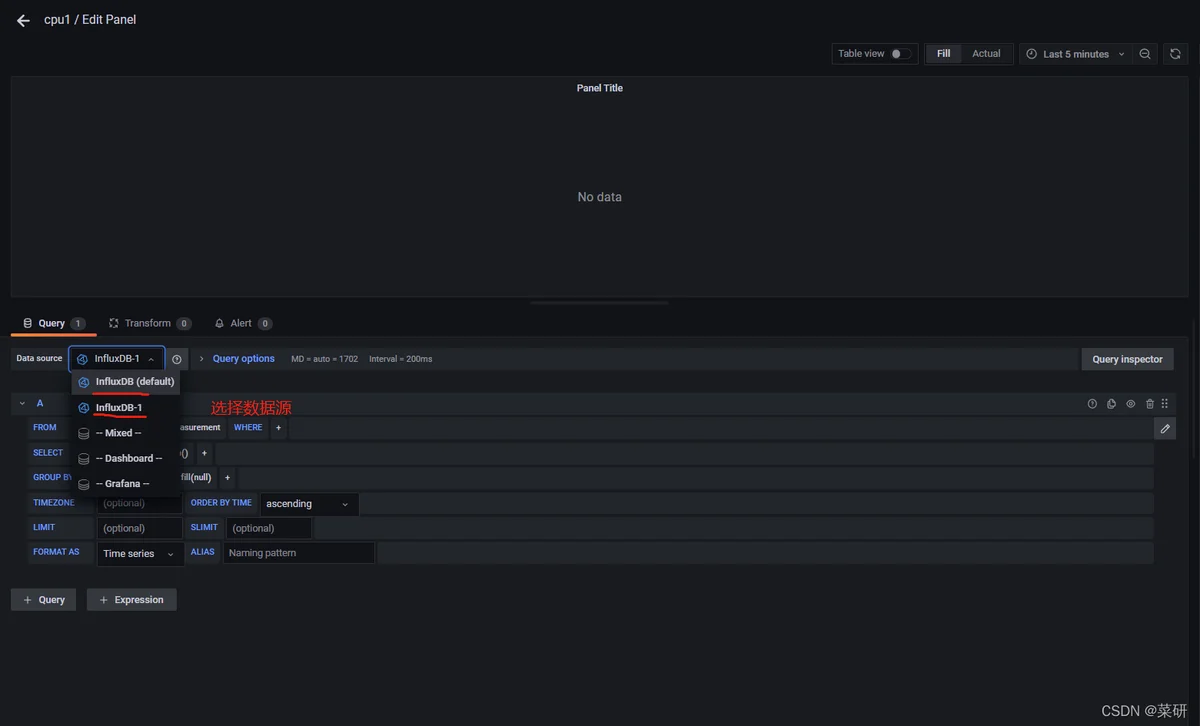Toggle the Table view switch
The image size is (1200, 726).
coord(901,54)
